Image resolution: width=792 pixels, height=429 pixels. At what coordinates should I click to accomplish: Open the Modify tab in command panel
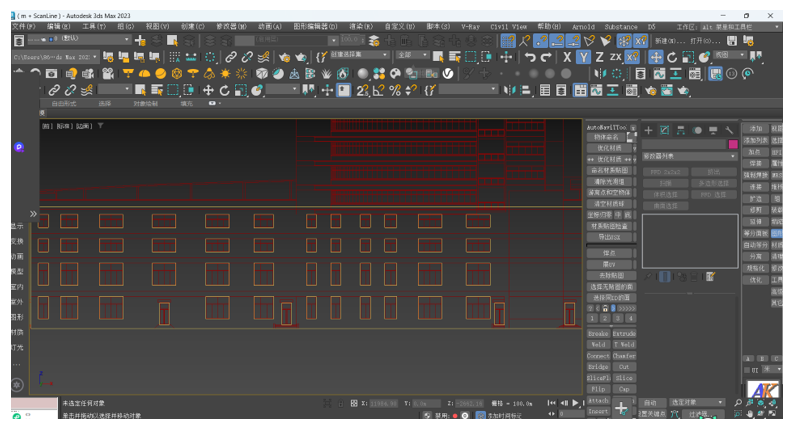click(664, 130)
